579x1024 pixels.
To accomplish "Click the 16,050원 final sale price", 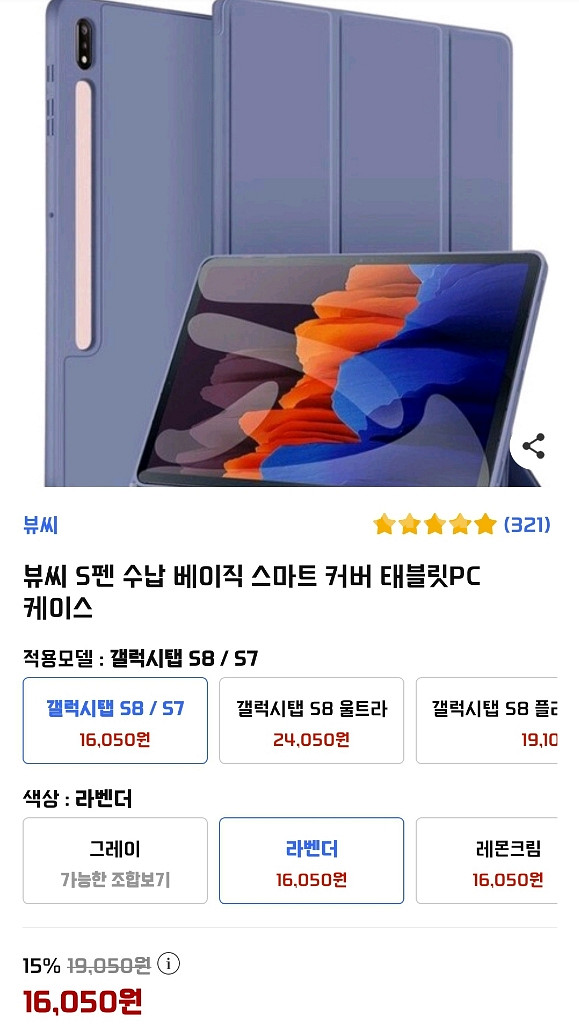I will (x=82, y=1001).
